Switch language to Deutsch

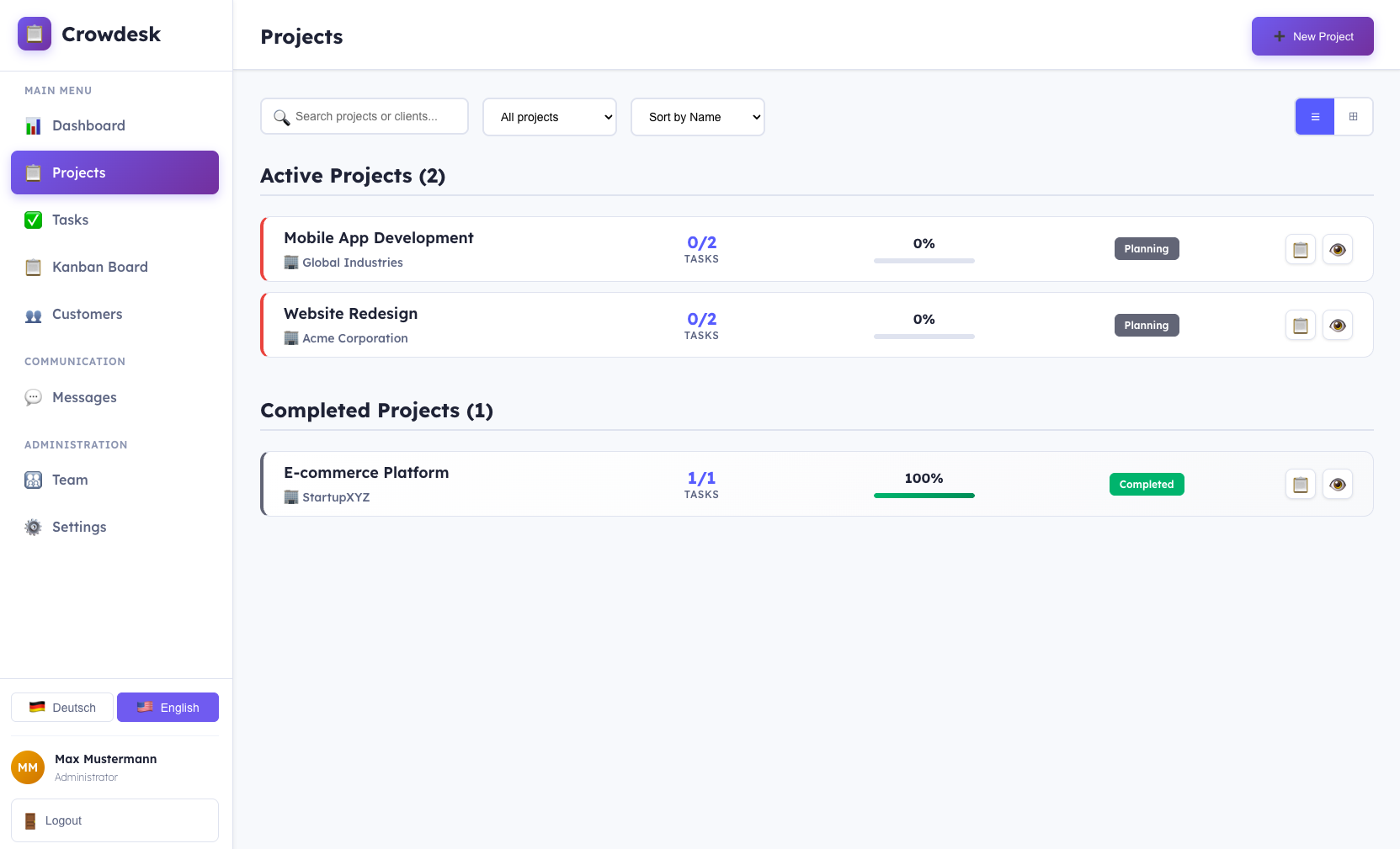coord(62,708)
